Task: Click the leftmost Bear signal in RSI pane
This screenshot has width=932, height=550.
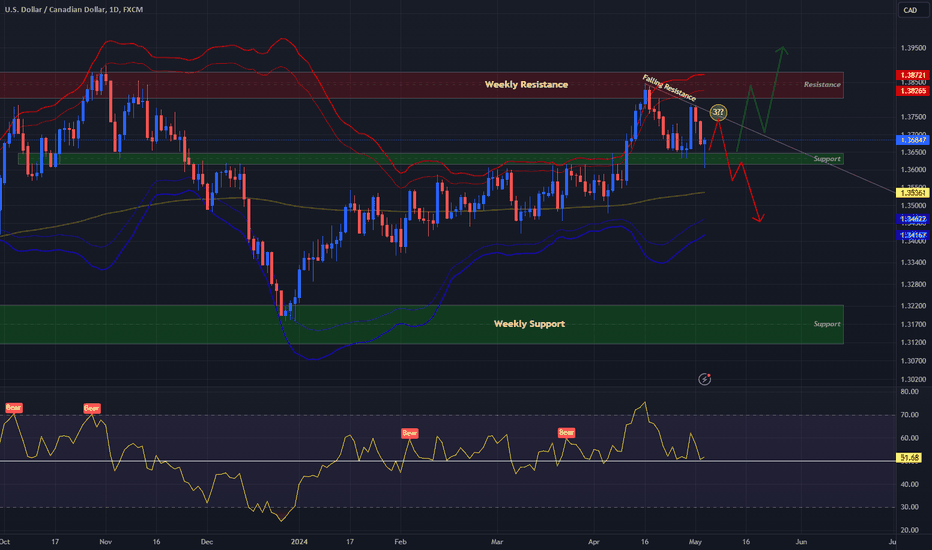Action: tap(13, 407)
